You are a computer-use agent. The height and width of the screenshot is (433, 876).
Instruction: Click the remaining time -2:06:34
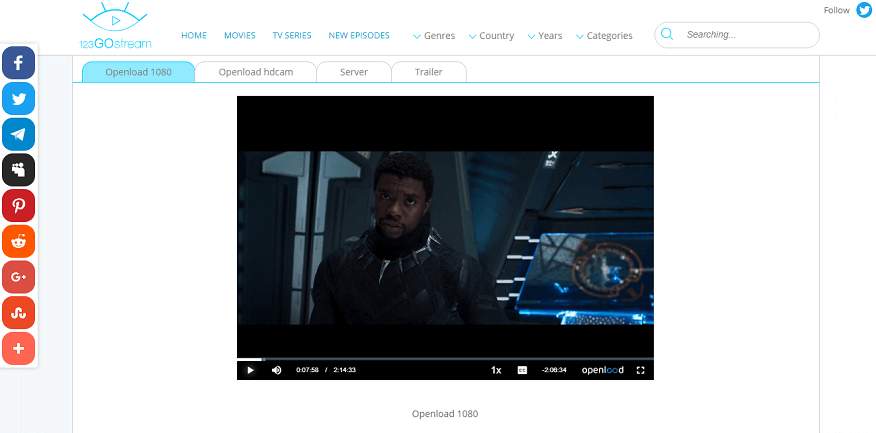554,370
